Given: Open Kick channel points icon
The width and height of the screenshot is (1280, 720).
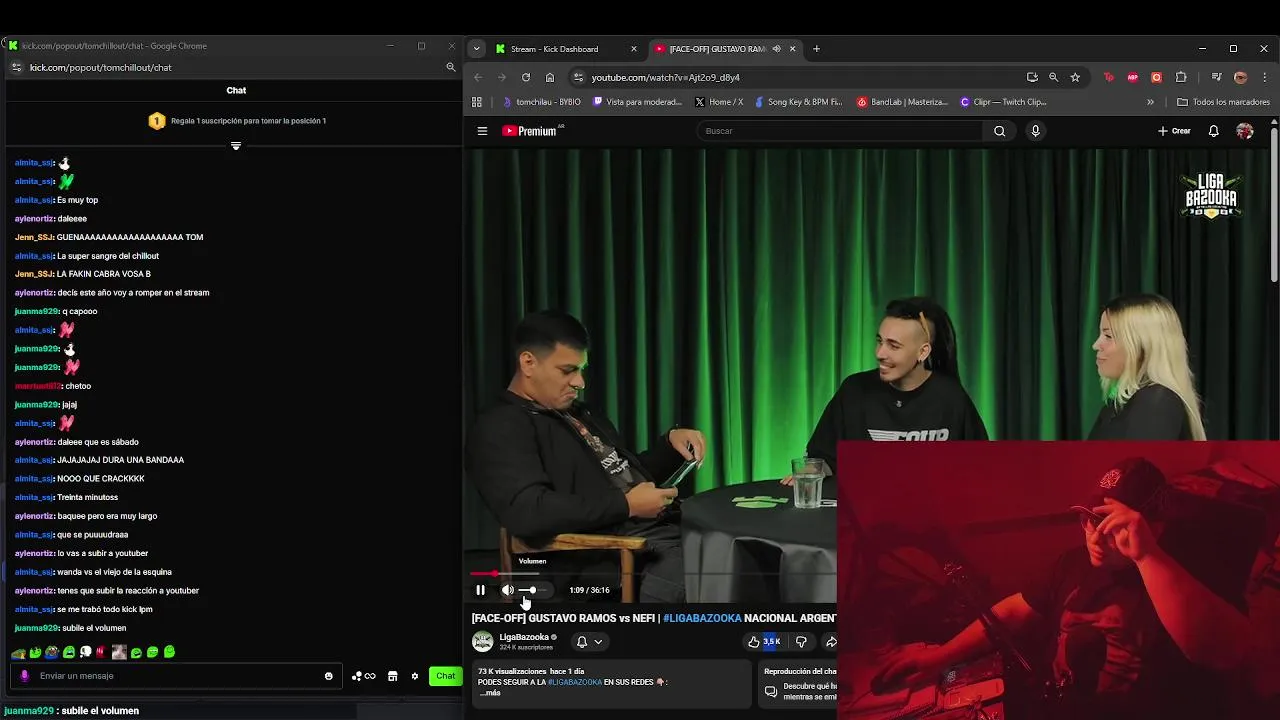Looking at the screenshot, I should click(363, 676).
